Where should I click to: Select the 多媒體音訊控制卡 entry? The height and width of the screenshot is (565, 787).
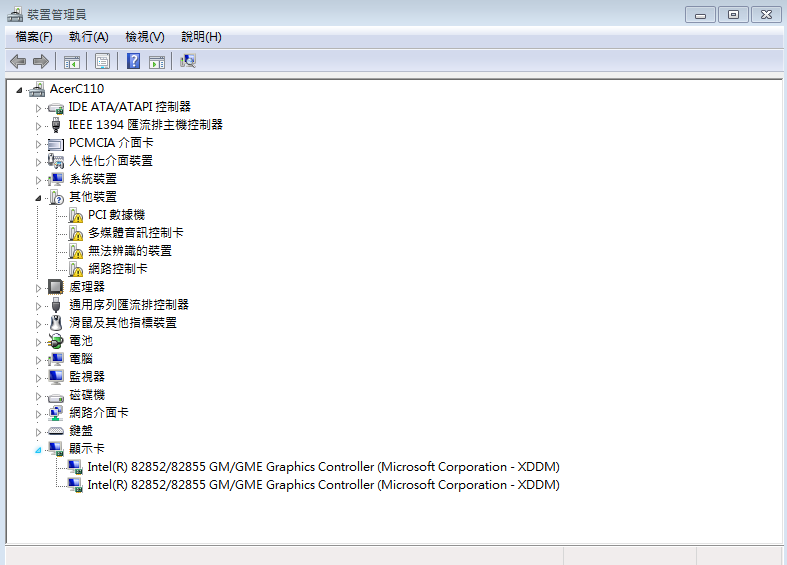pyautogui.click(x=136, y=233)
